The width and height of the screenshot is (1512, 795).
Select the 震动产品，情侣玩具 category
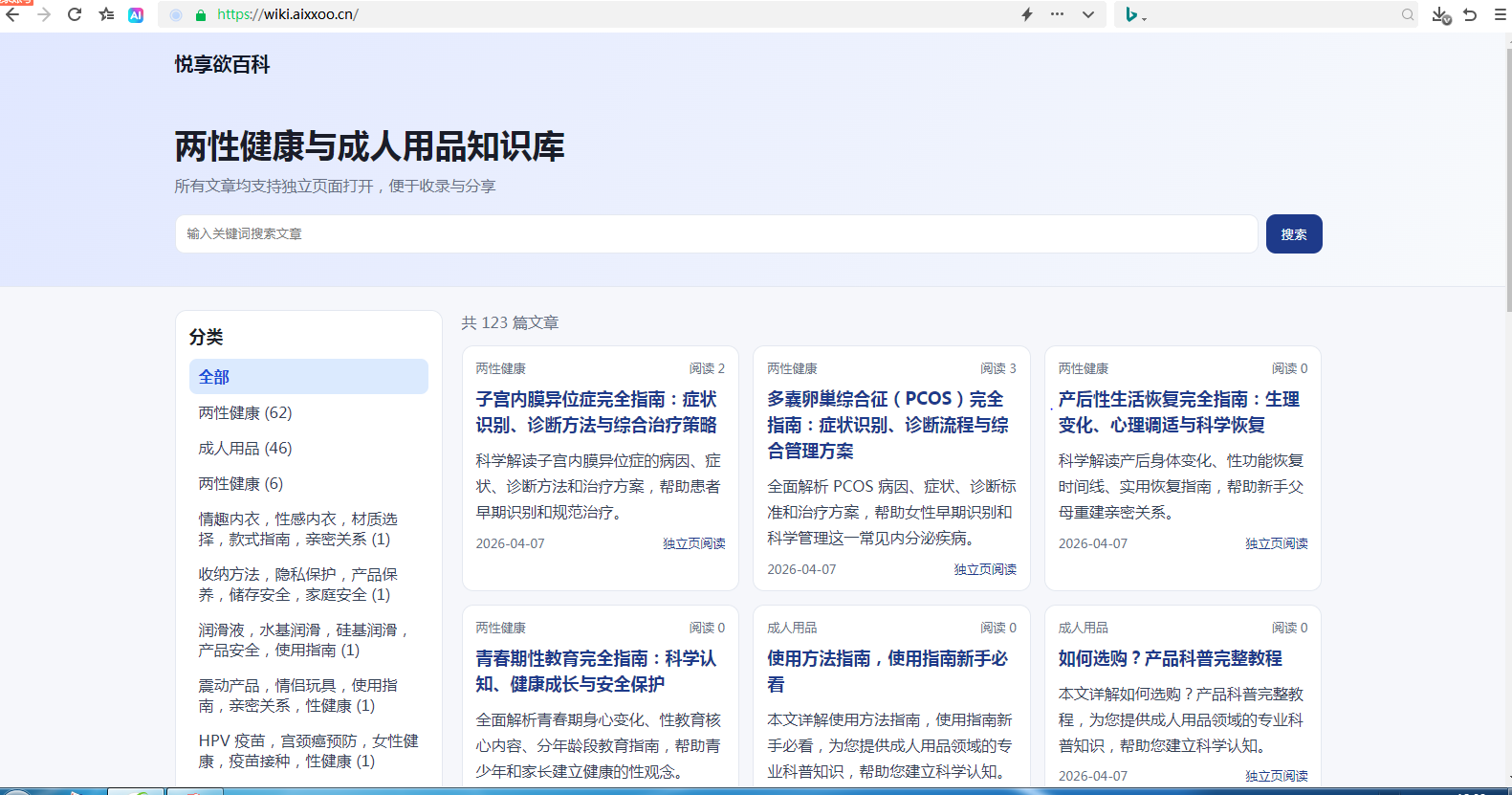point(309,696)
